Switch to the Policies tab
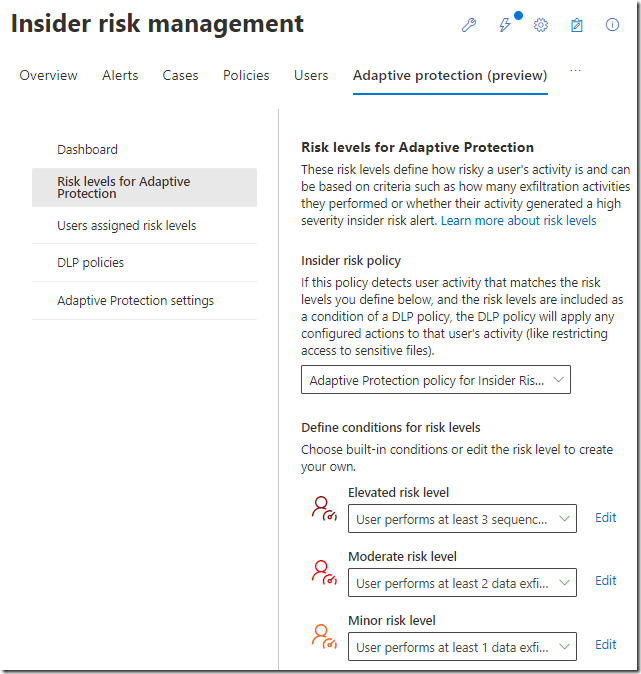This screenshot has height=674, width=641. (x=246, y=75)
